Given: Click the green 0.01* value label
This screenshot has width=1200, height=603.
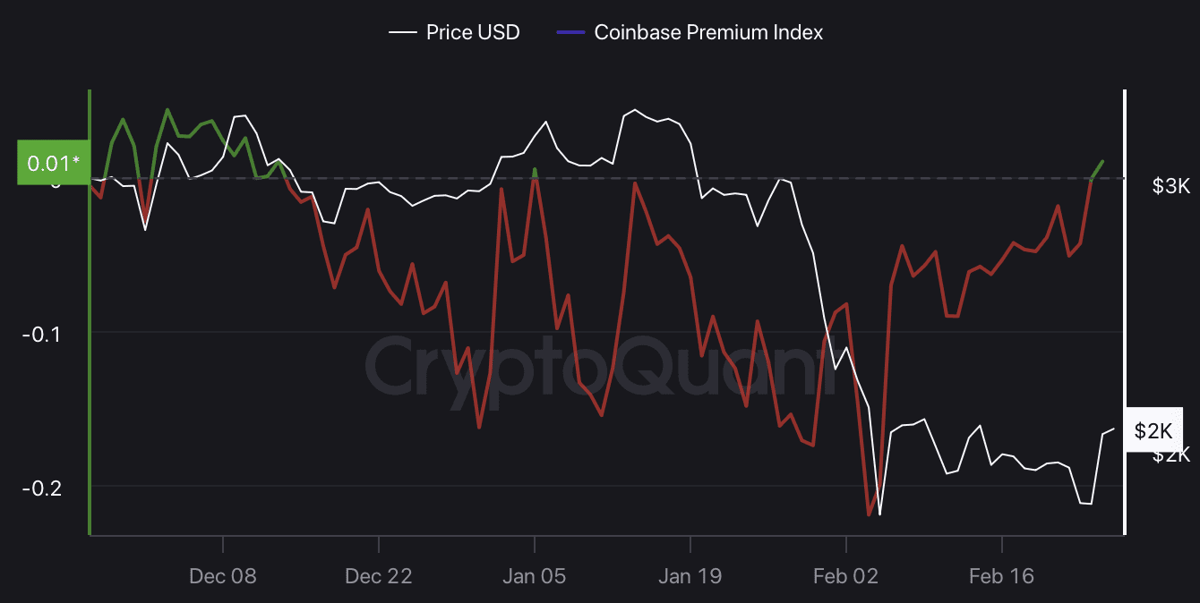Looking at the screenshot, I should [x=52, y=163].
